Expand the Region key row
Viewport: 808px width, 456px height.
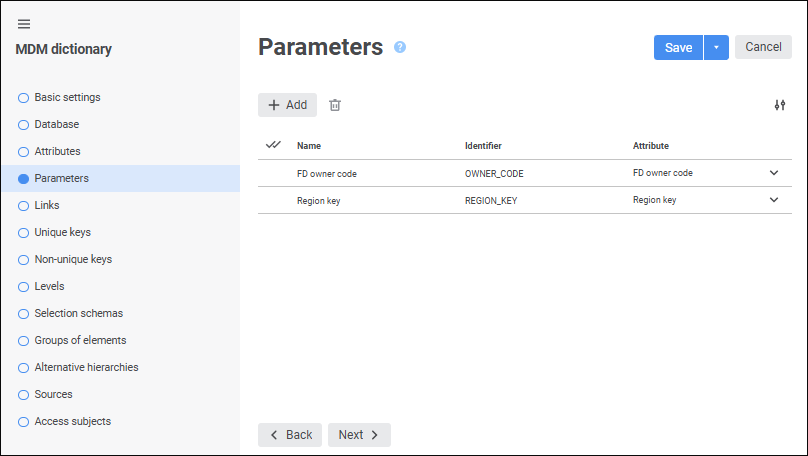[x=773, y=200]
